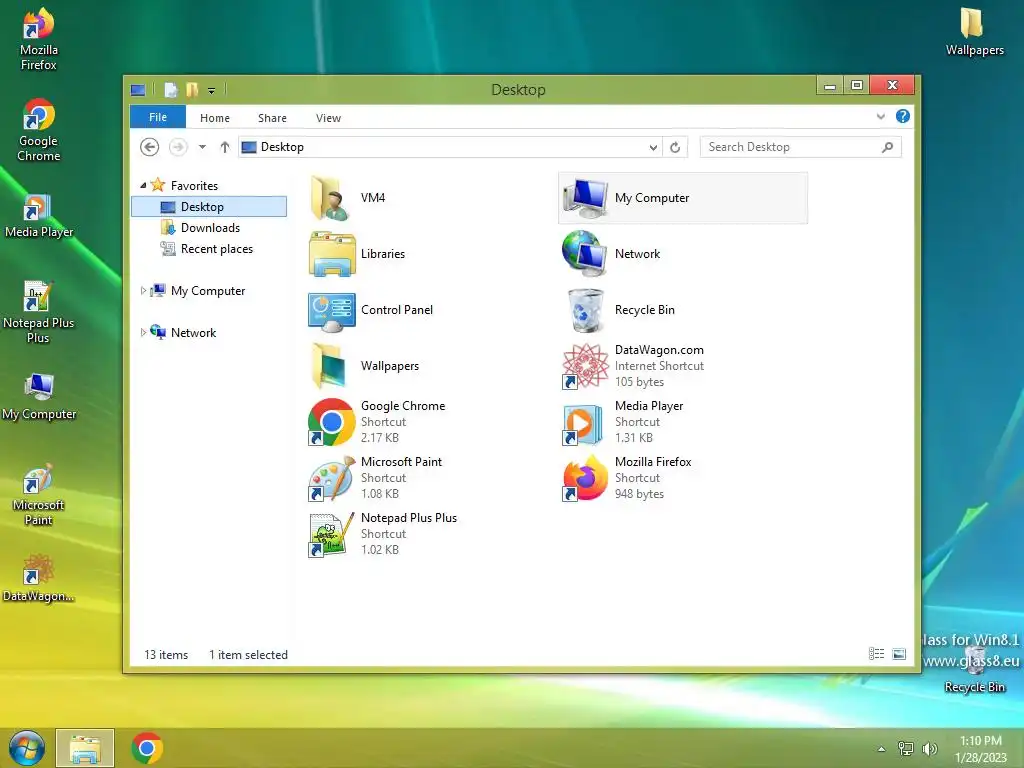Screen dimensions: 1024x768
Task: Expand Network in navigation pane
Action: [143, 332]
